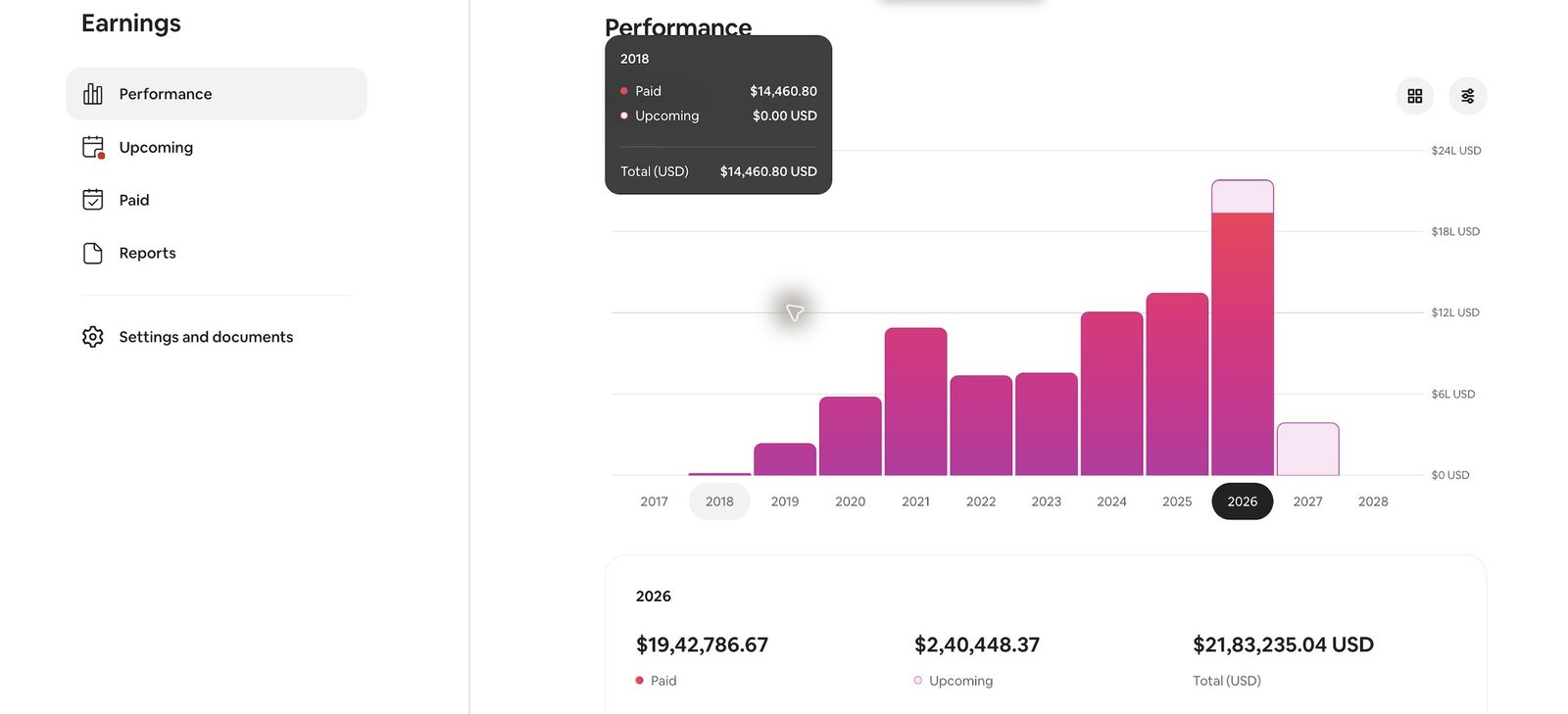Click the 2021 earnings bar
This screenshot has width=1568, height=714.
click(915, 402)
